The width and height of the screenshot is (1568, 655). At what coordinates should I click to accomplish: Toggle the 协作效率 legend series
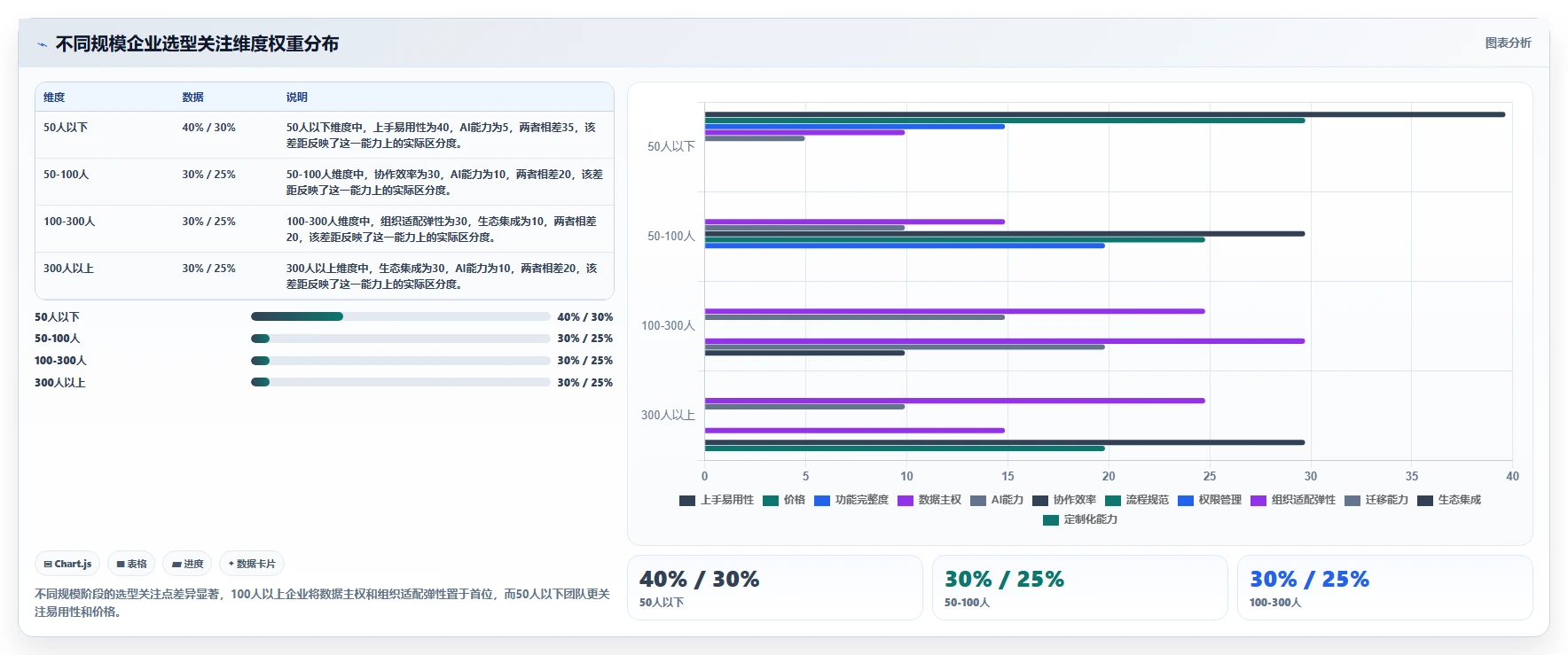[1064, 500]
